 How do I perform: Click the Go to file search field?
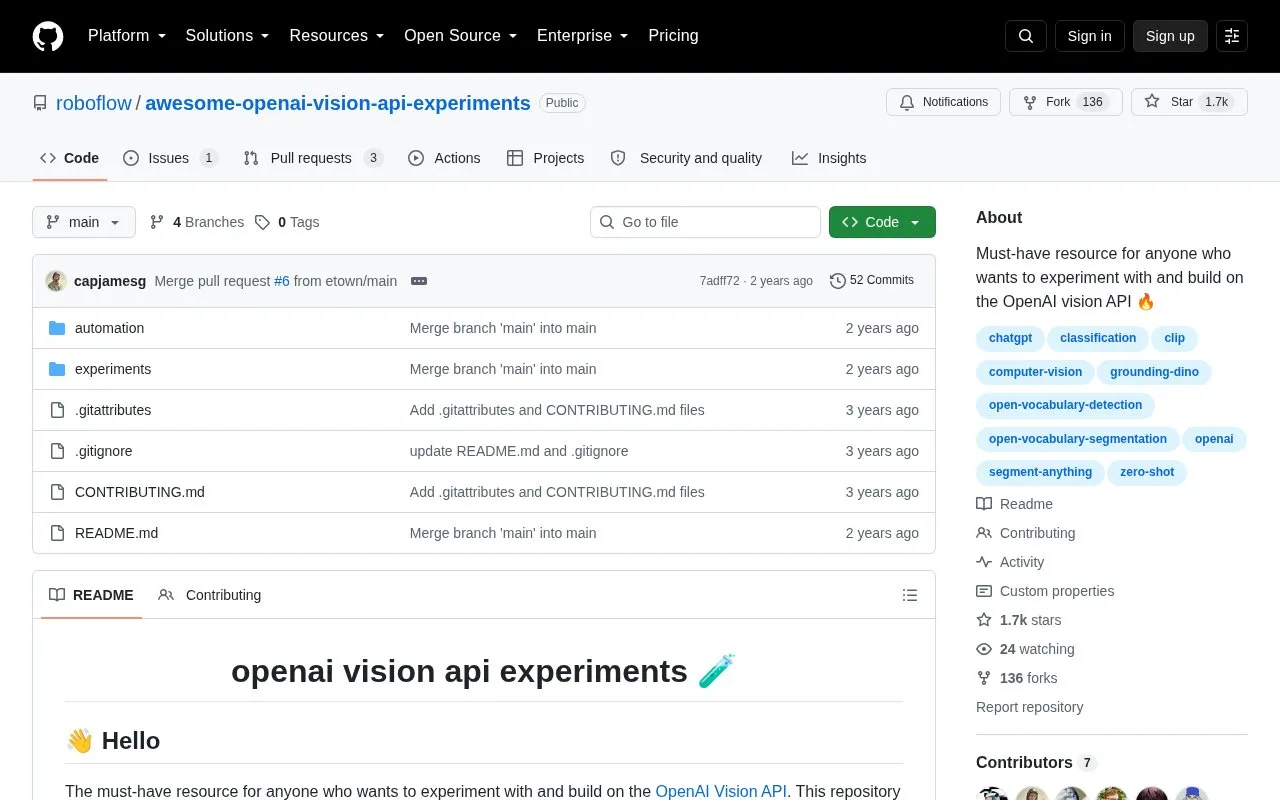click(705, 222)
